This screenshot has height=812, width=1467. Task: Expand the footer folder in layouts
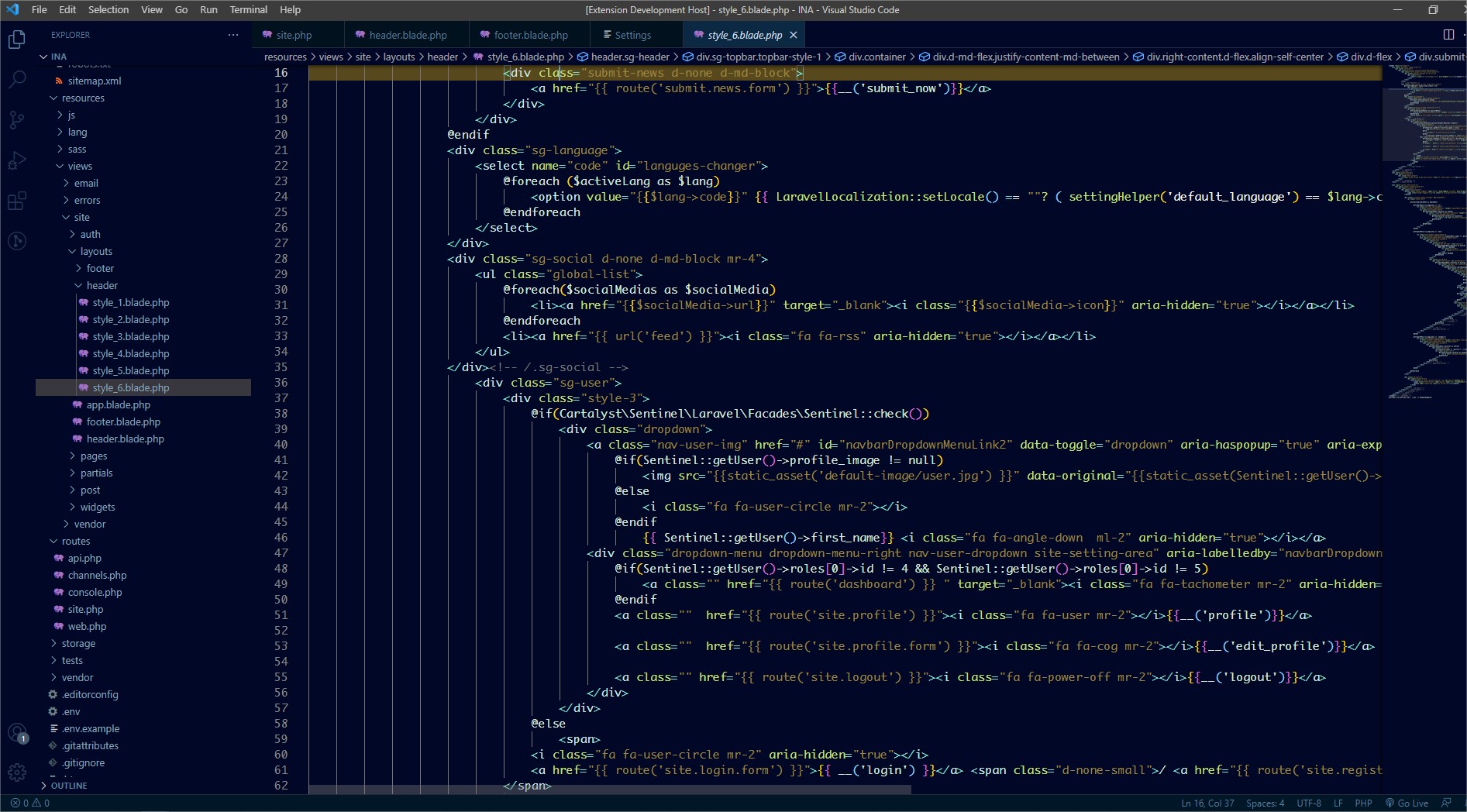100,268
